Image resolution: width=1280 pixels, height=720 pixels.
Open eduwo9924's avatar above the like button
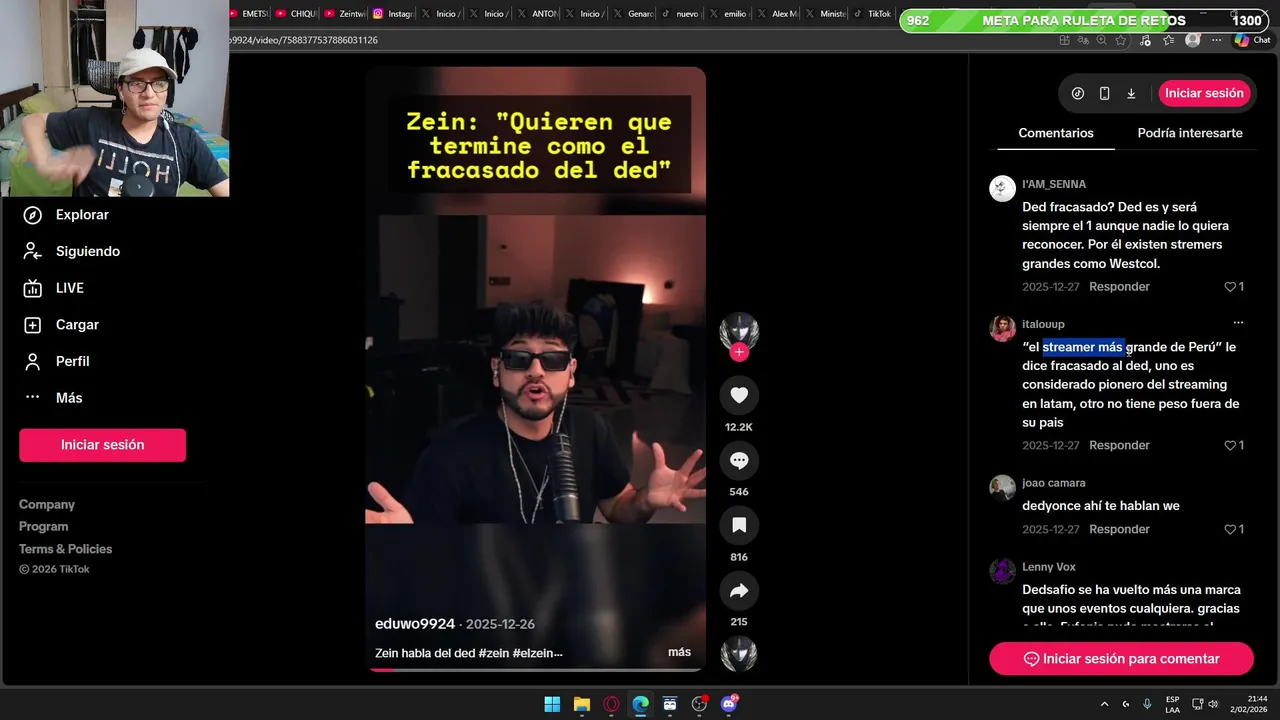739,331
